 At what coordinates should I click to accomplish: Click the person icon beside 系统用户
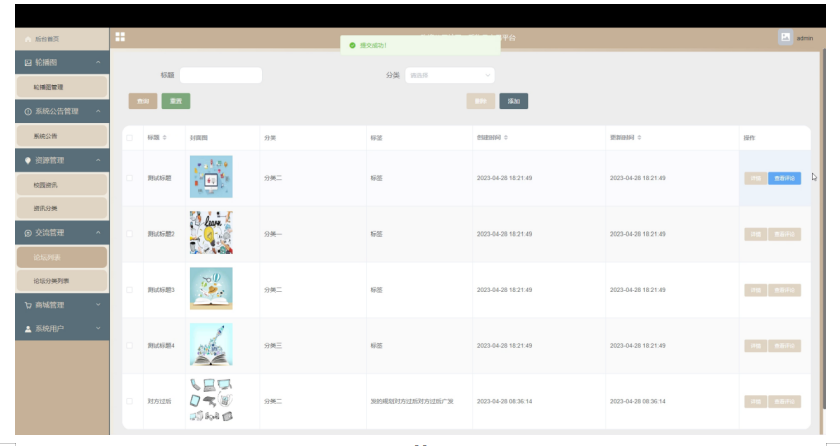click(x=28, y=329)
